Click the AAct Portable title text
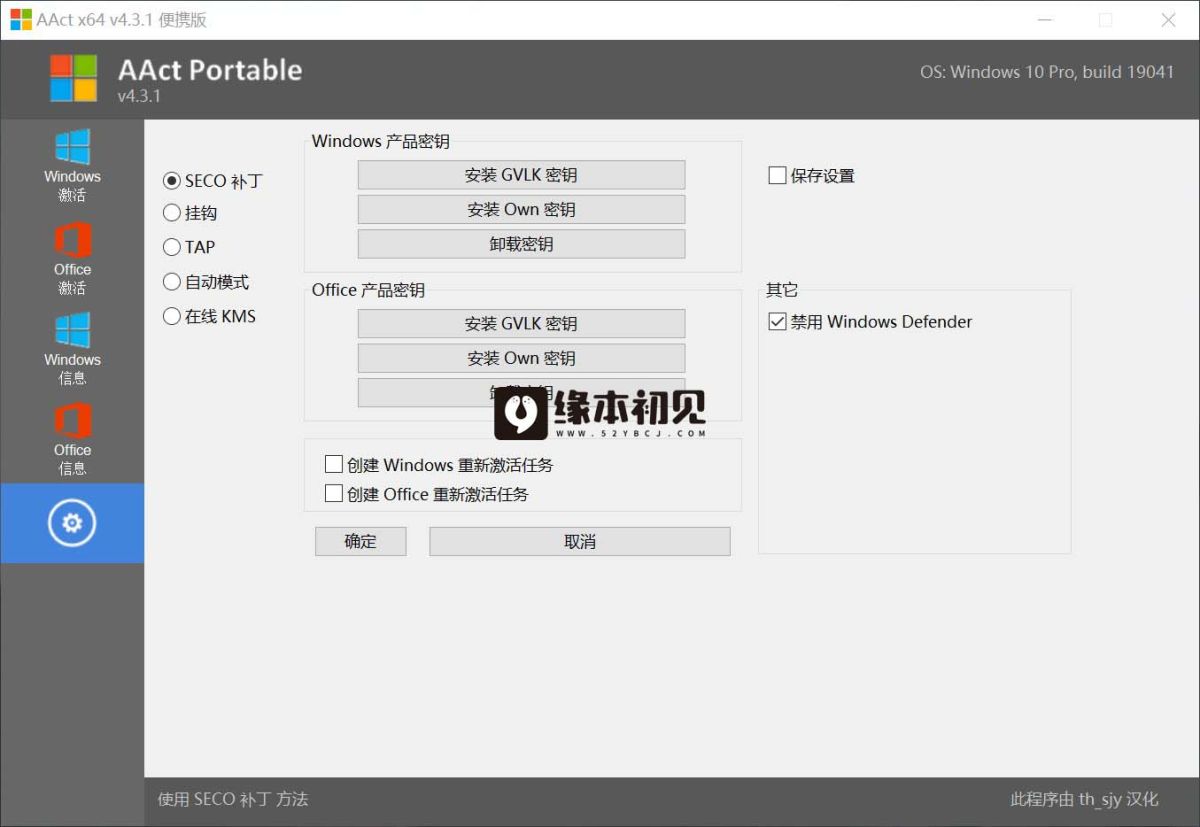The width and height of the screenshot is (1200, 827). coord(210,70)
